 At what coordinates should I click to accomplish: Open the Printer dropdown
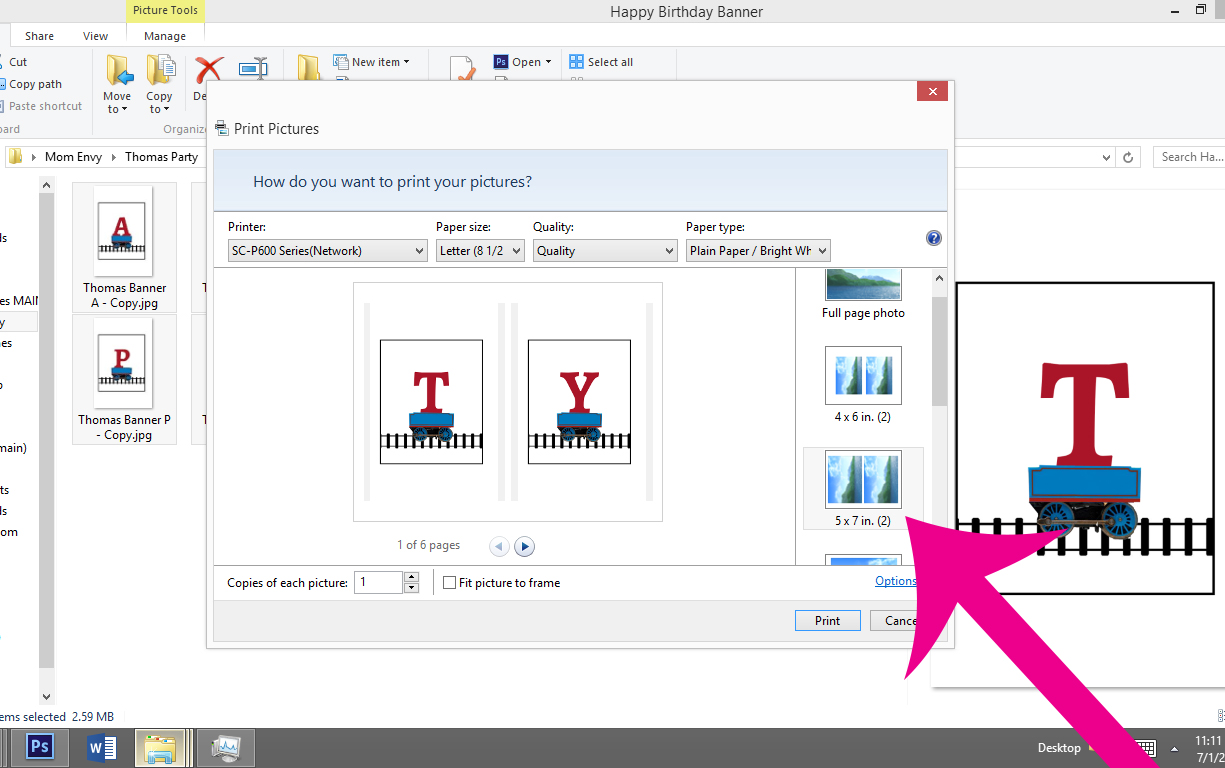328,251
